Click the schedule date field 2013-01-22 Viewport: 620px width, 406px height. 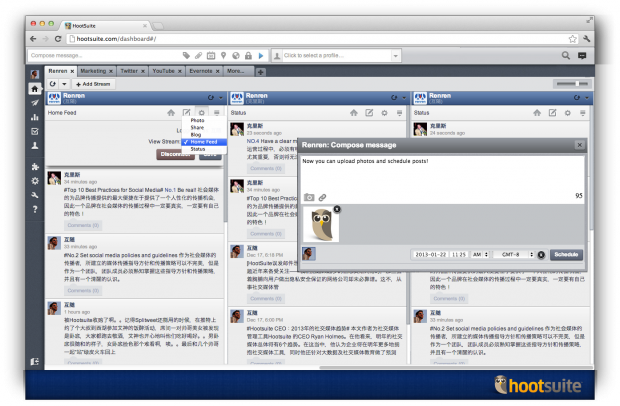[x=430, y=255]
